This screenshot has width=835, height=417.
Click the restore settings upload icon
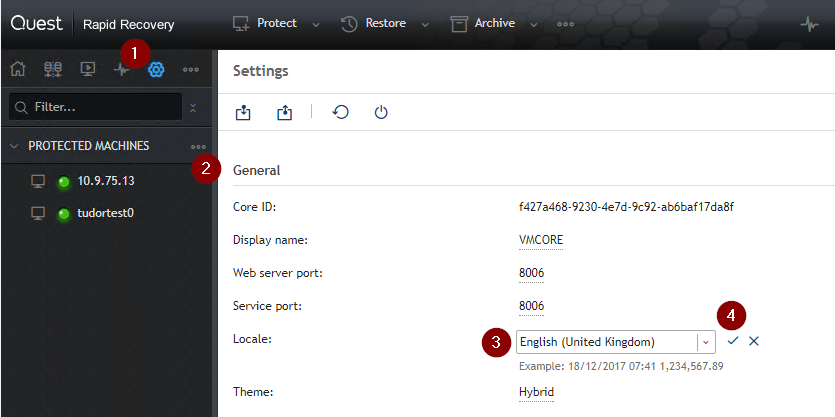[x=285, y=112]
